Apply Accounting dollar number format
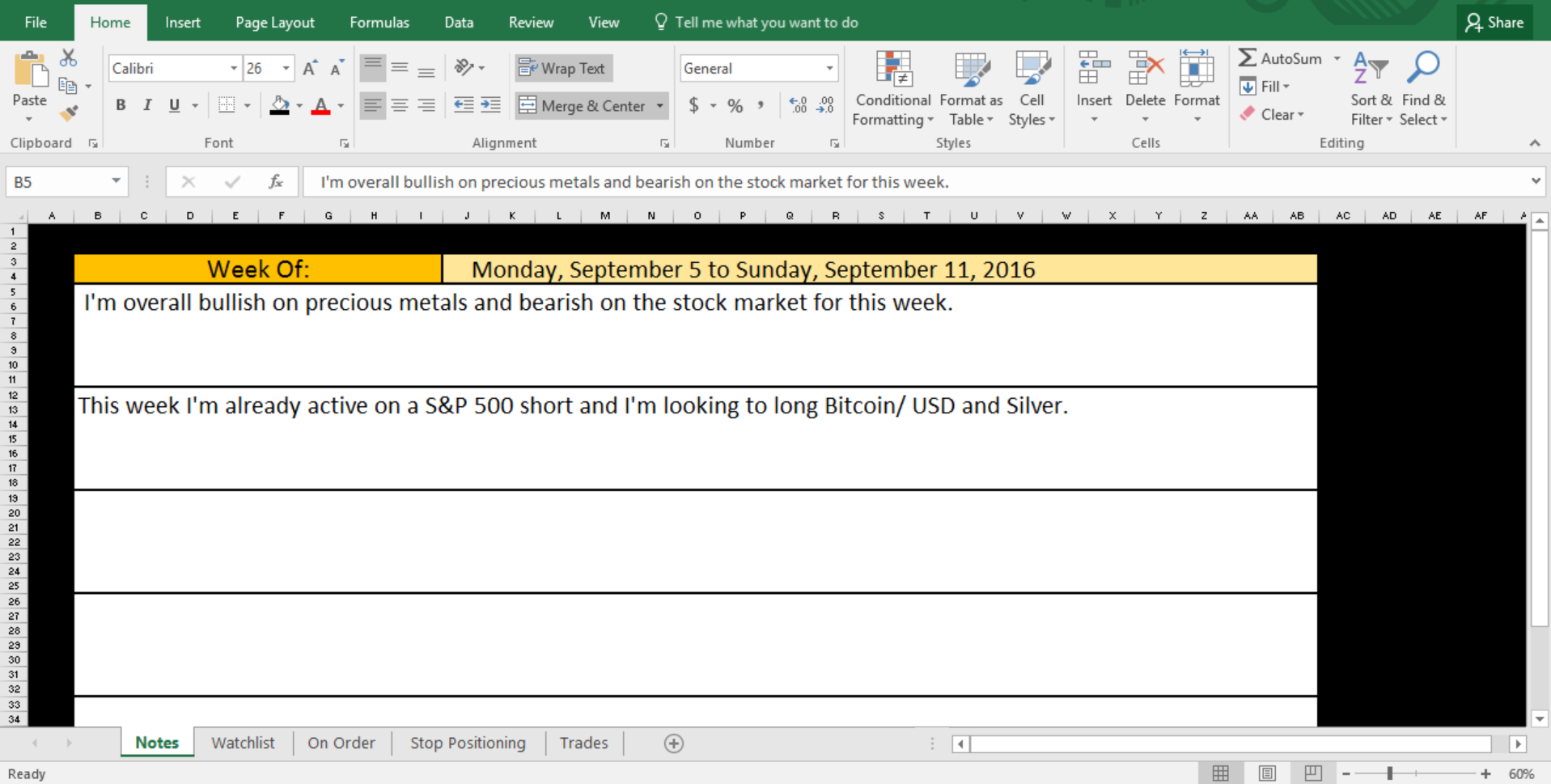The image size is (1551, 784). [x=694, y=105]
